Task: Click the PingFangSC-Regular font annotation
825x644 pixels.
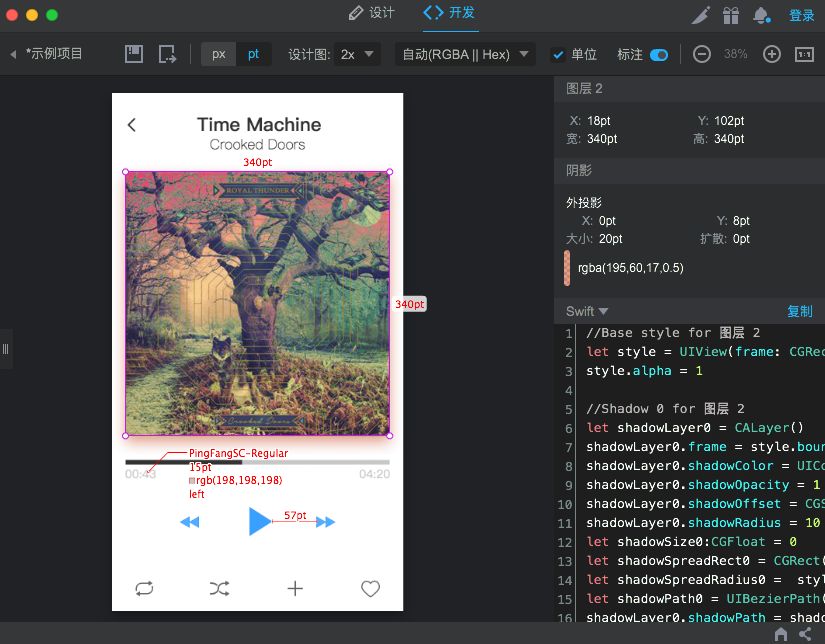Action: pyautogui.click(x=238, y=453)
